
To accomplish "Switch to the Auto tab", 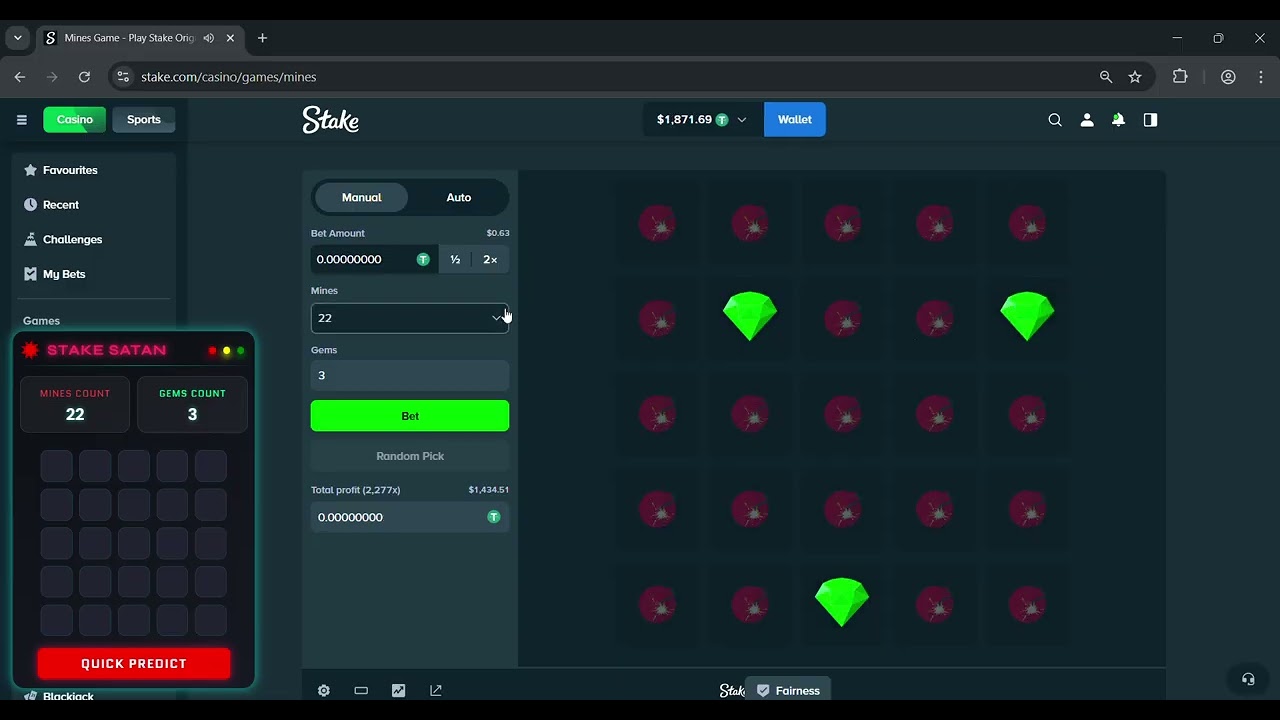I will pos(459,197).
